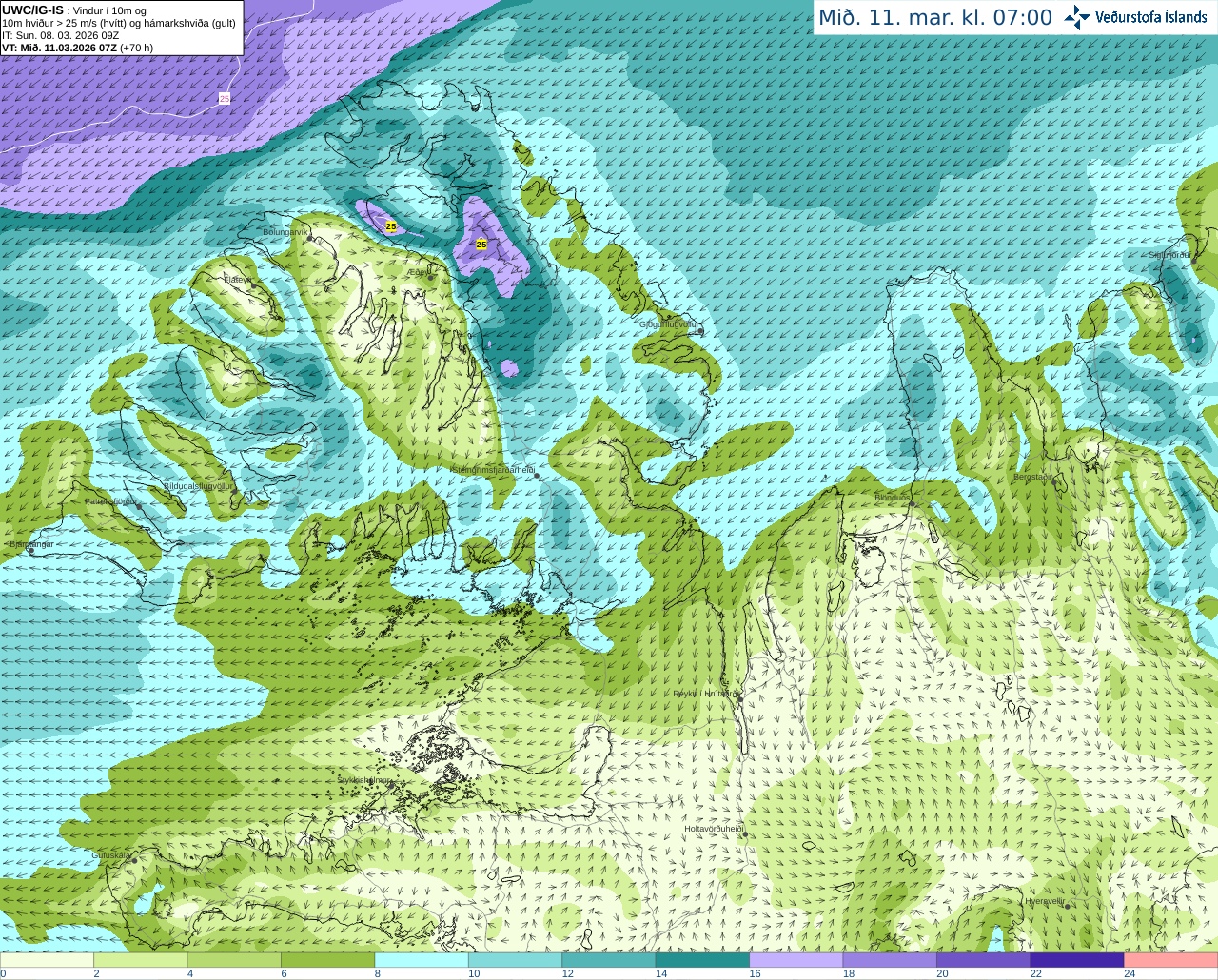
Task: Click the Steingrímsfjarðarheiði place label
Action: pos(492,470)
